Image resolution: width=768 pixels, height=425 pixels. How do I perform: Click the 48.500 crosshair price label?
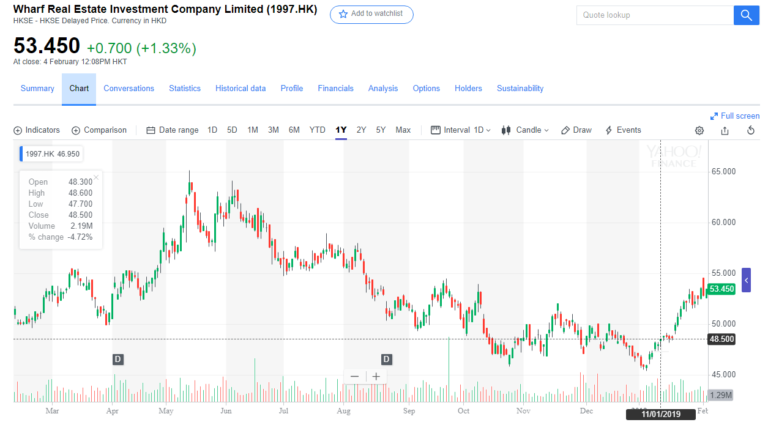(x=721, y=339)
